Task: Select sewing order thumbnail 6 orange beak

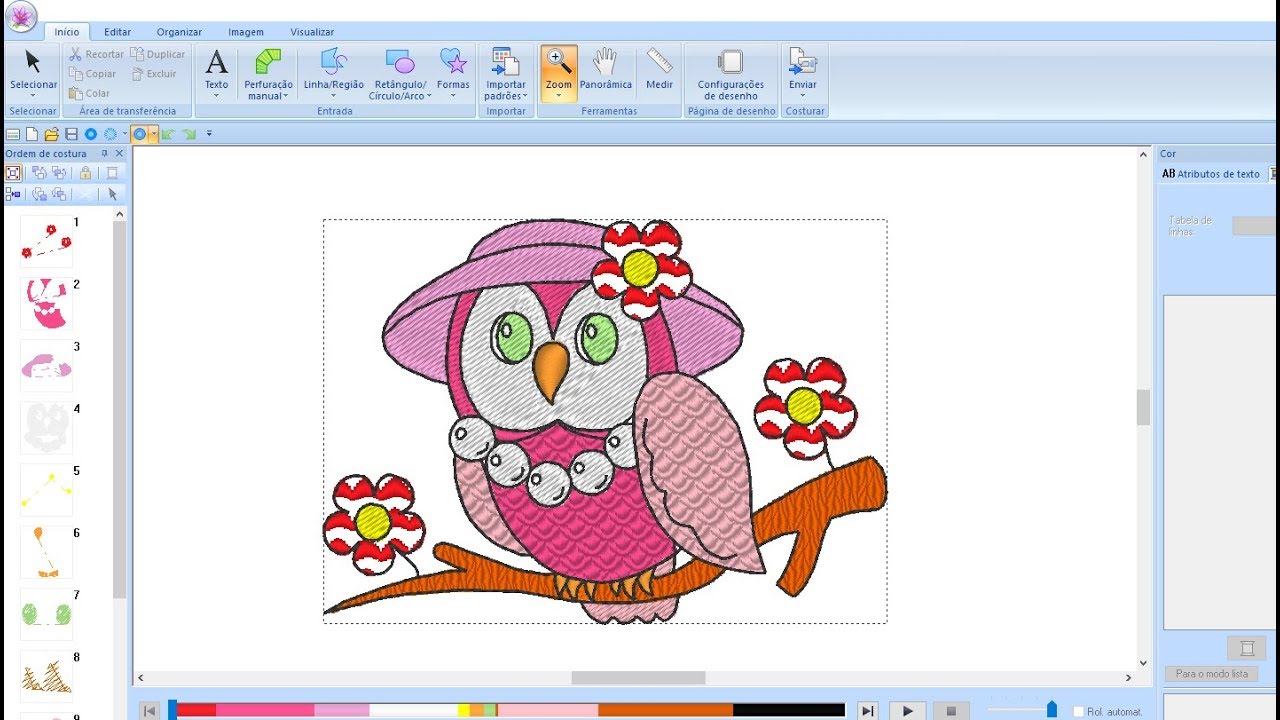Action: [46, 552]
